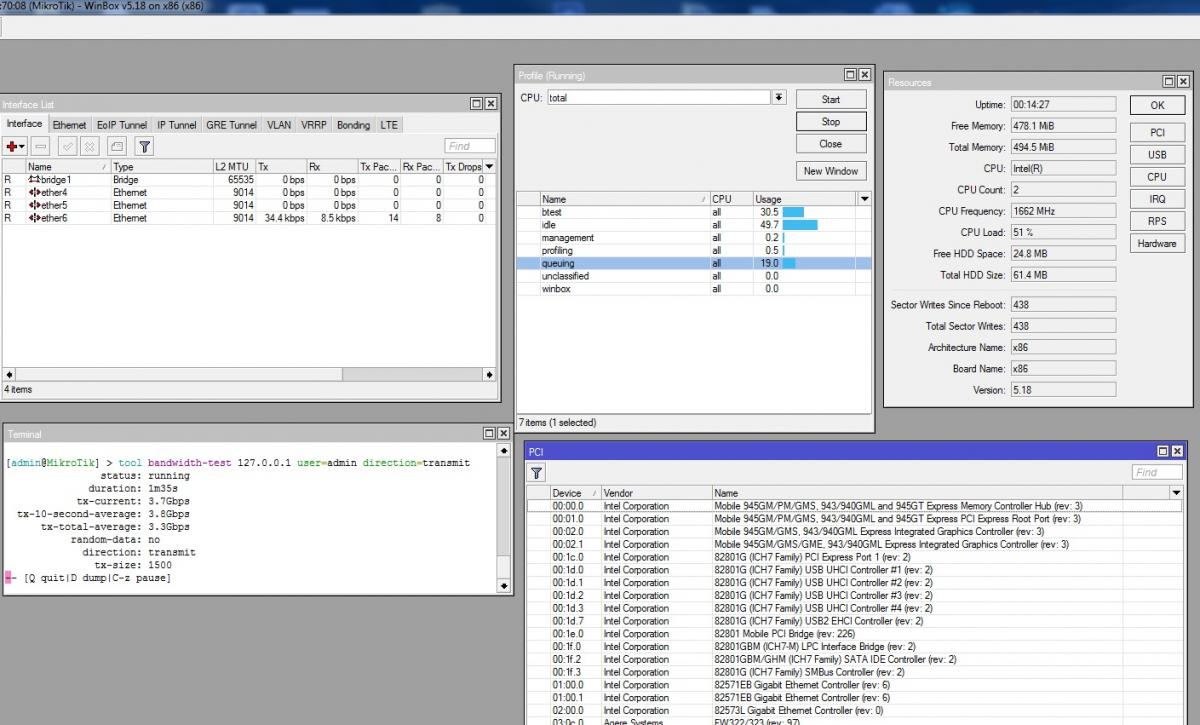Switch to the Ethernet tab

[69, 125]
